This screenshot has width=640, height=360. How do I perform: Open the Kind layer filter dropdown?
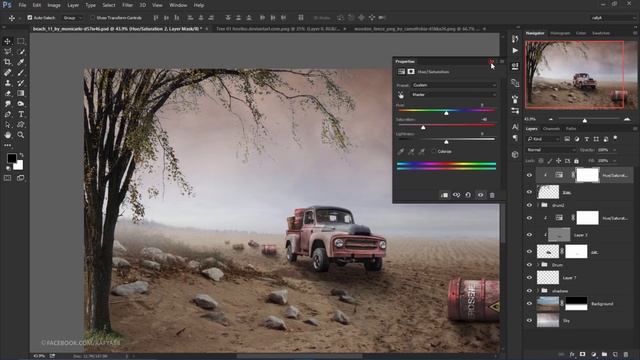(543, 139)
